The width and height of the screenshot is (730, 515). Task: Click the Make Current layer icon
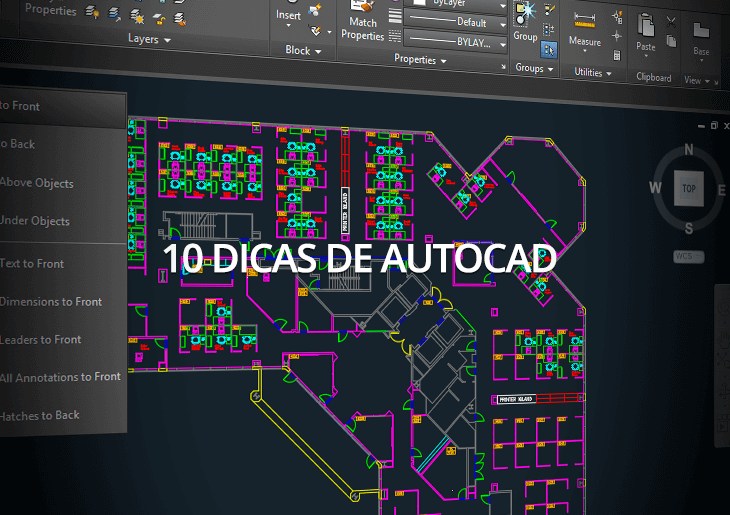(x=115, y=14)
